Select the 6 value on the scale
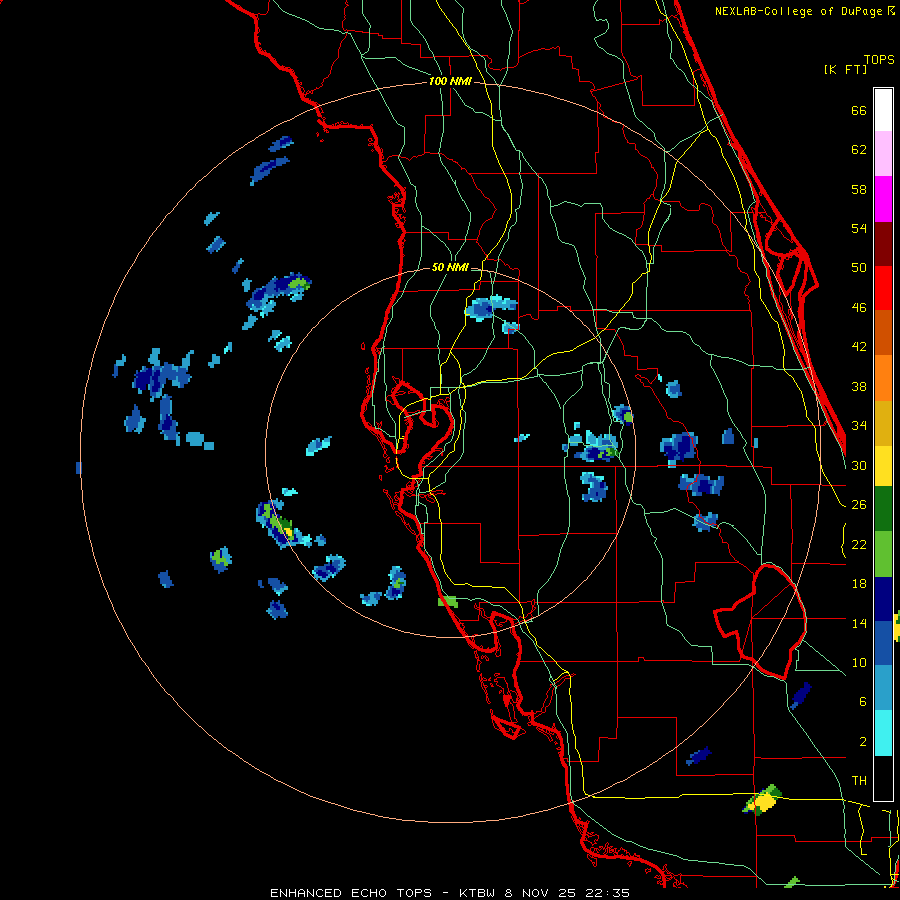The width and height of the screenshot is (900, 900). (x=863, y=702)
